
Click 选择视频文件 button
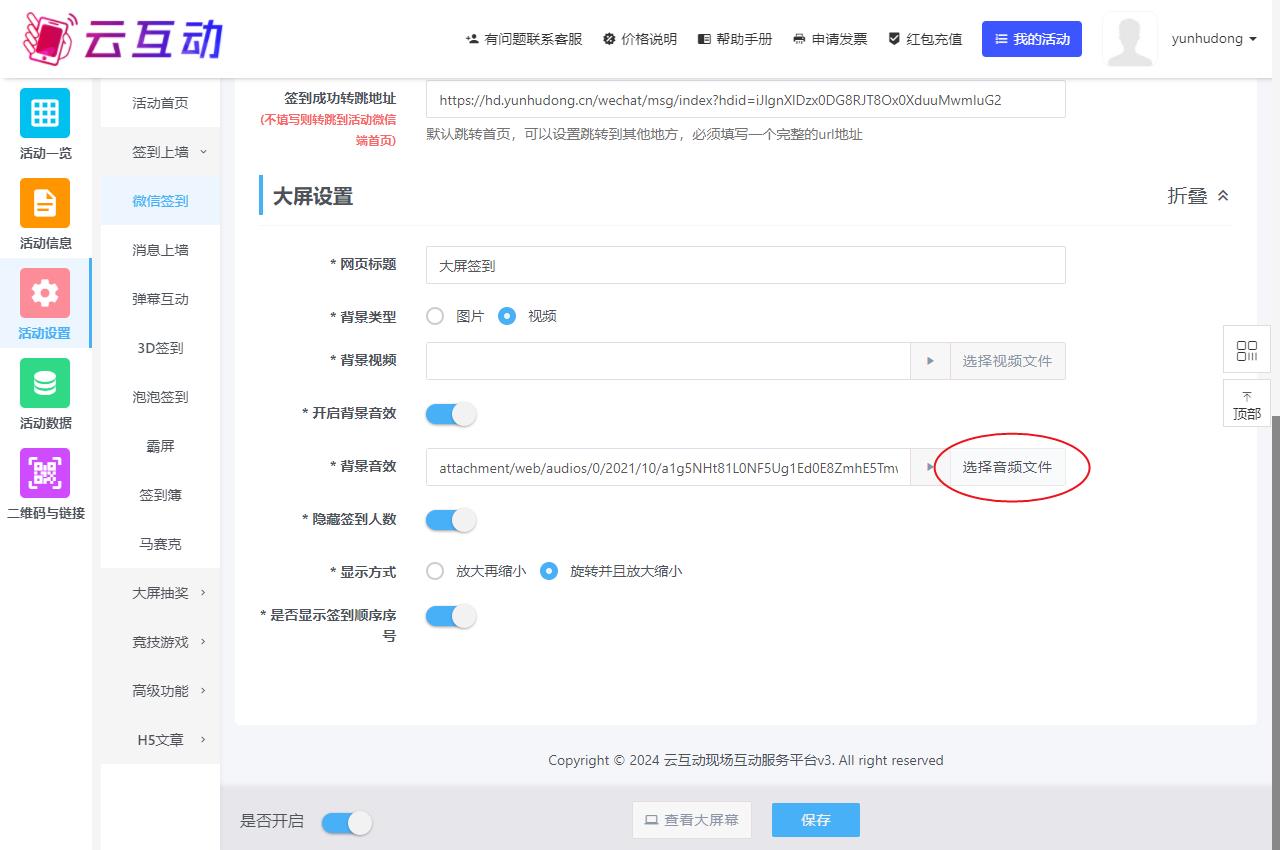click(x=1007, y=361)
